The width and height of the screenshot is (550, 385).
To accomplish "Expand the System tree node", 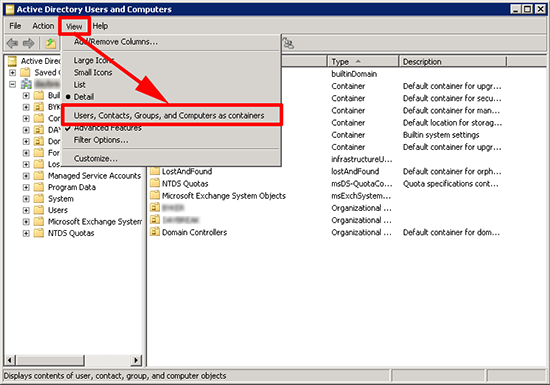I will (x=26, y=199).
